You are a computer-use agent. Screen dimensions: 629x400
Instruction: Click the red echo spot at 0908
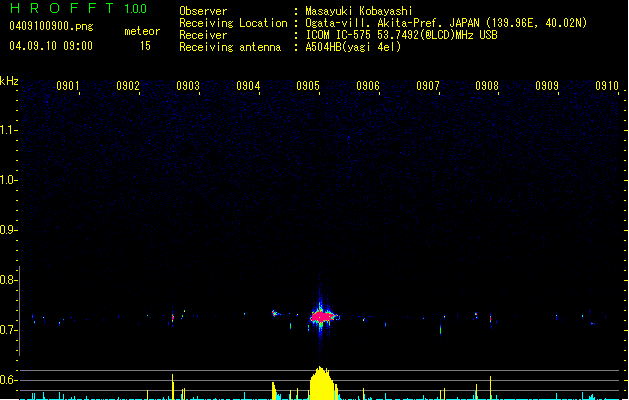(x=490, y=319)
